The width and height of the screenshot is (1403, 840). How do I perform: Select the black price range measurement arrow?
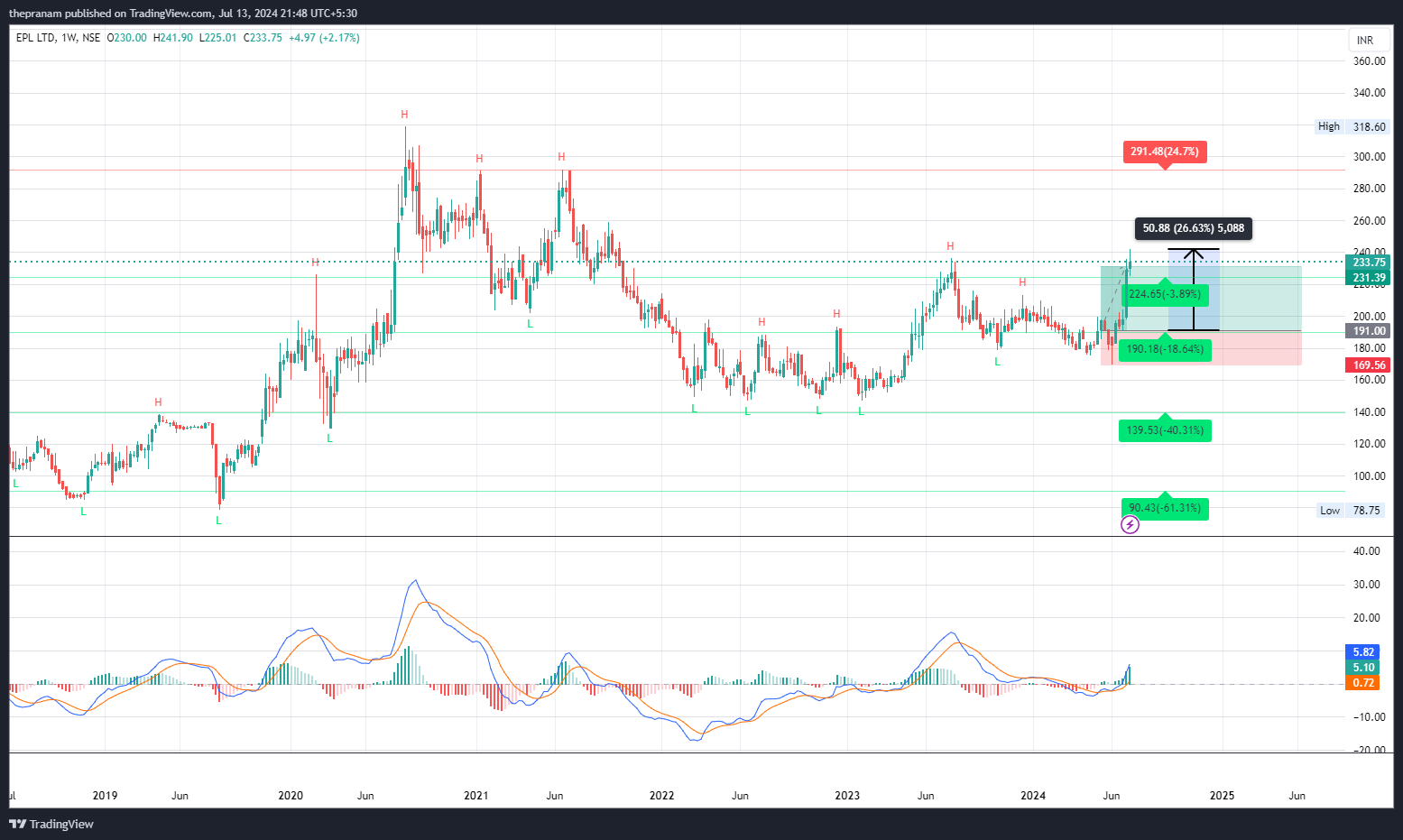pos(1194,290)
